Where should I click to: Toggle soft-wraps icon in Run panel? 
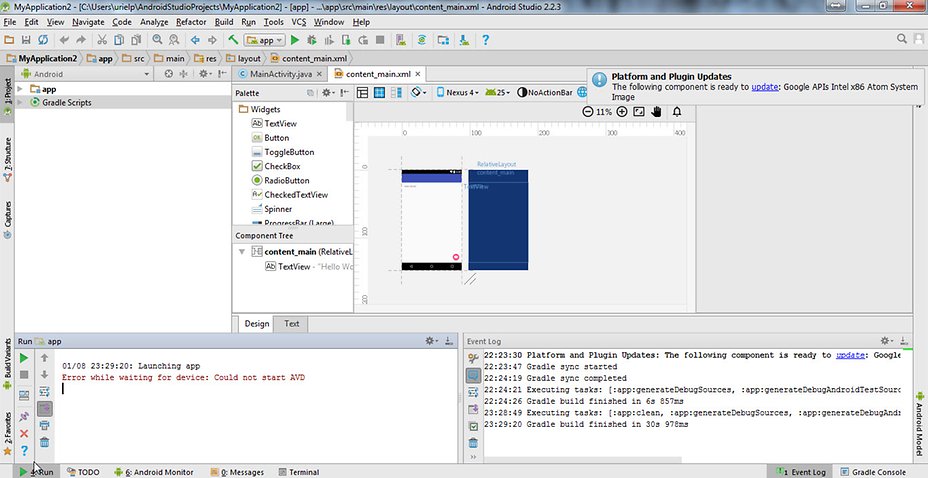click(x=44, y=391)
